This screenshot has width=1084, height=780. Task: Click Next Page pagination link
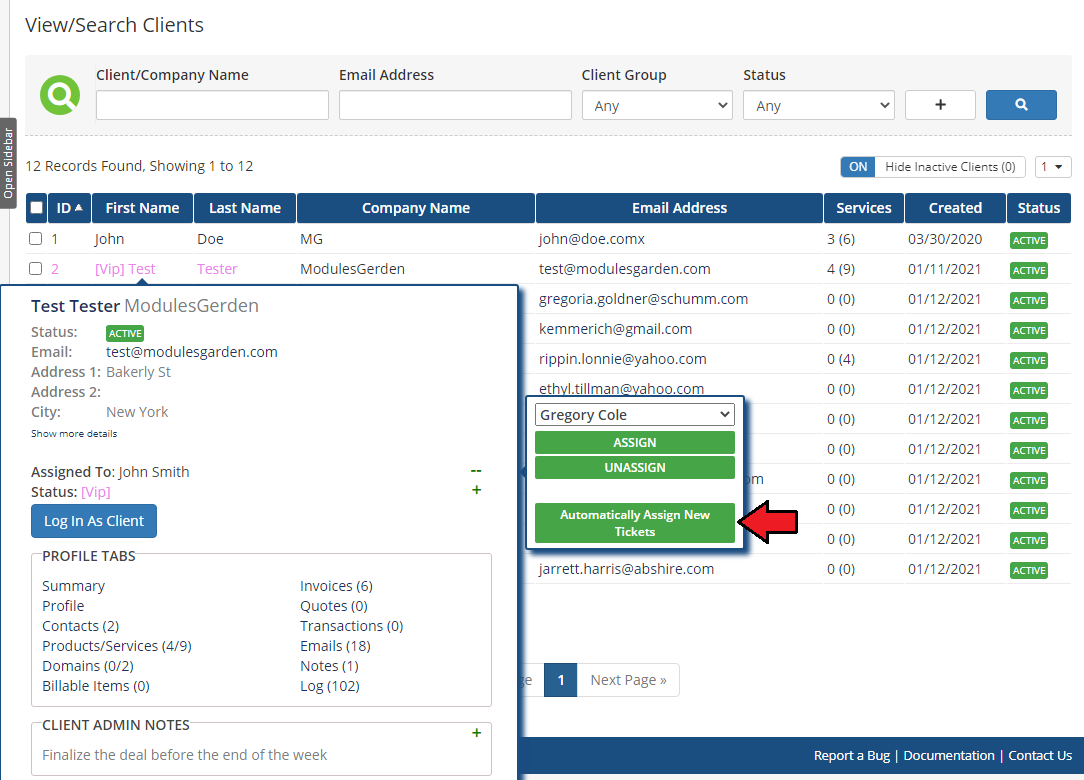click(628, 680)
